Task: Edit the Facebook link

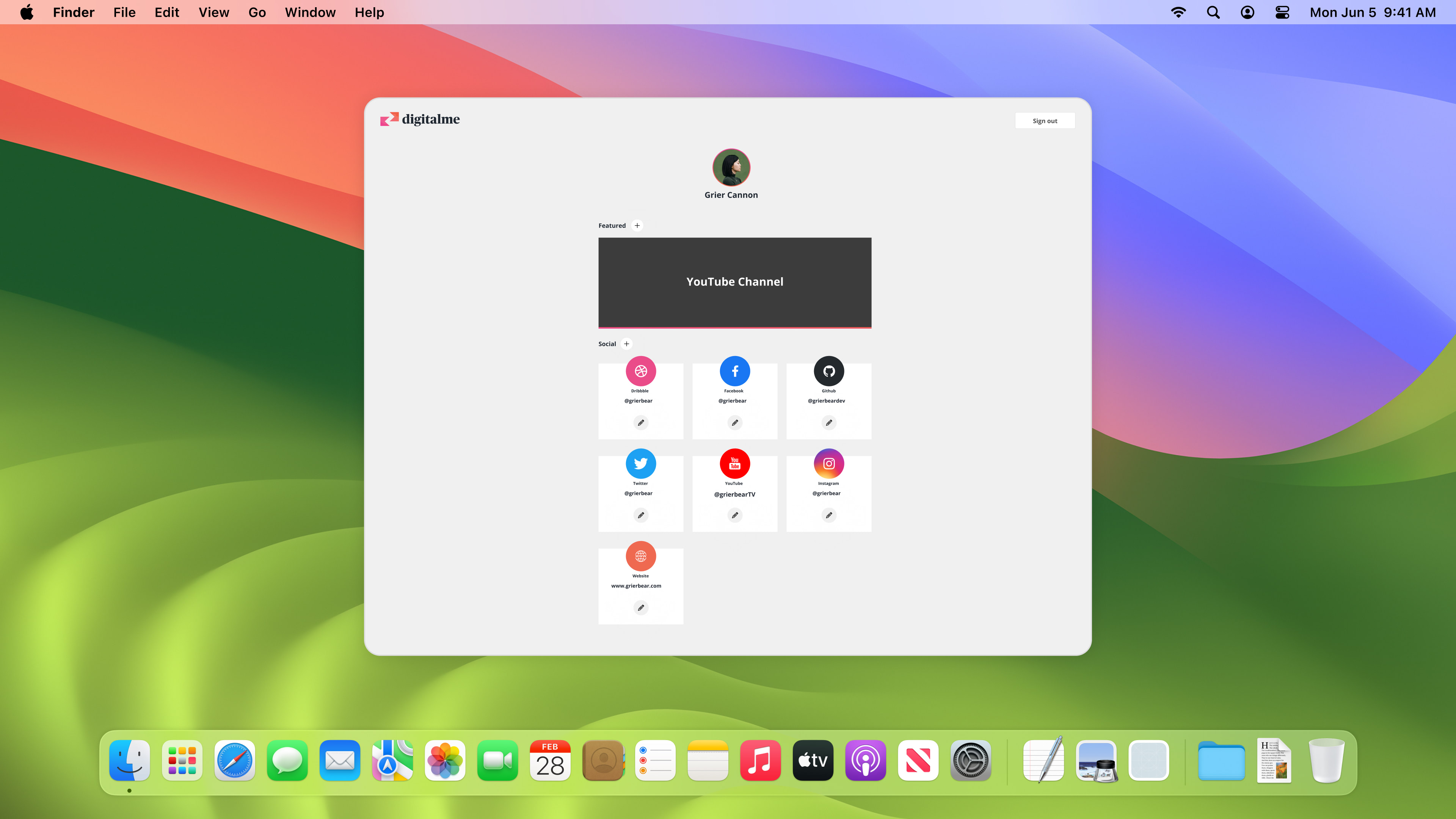Action: pyautogui.click(x=735, y=423)
